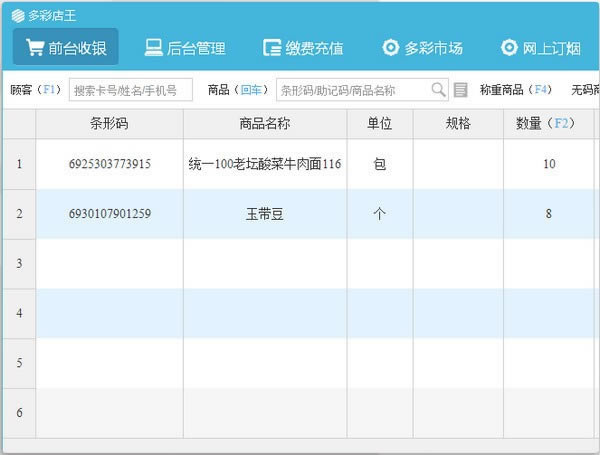This screenshot has width=600, height=455.
Task: Click the gear icon beside 网上订烟
Action: pos(509,48)
